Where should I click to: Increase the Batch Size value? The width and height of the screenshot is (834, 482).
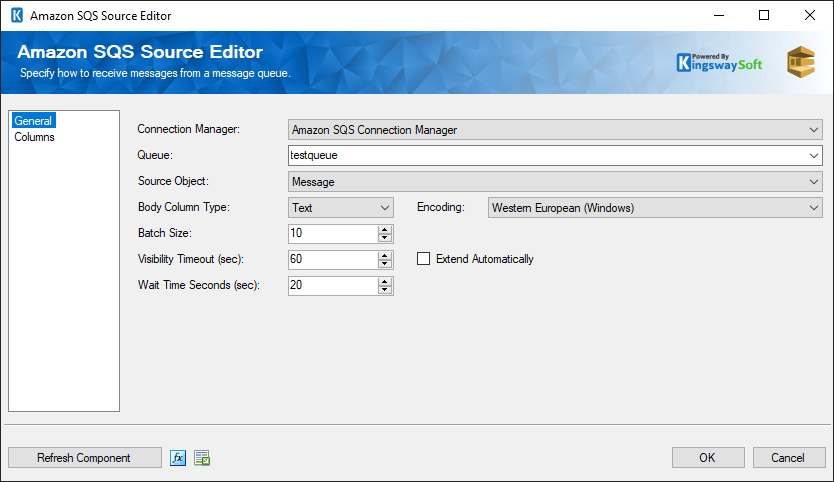tap(385, 229)
